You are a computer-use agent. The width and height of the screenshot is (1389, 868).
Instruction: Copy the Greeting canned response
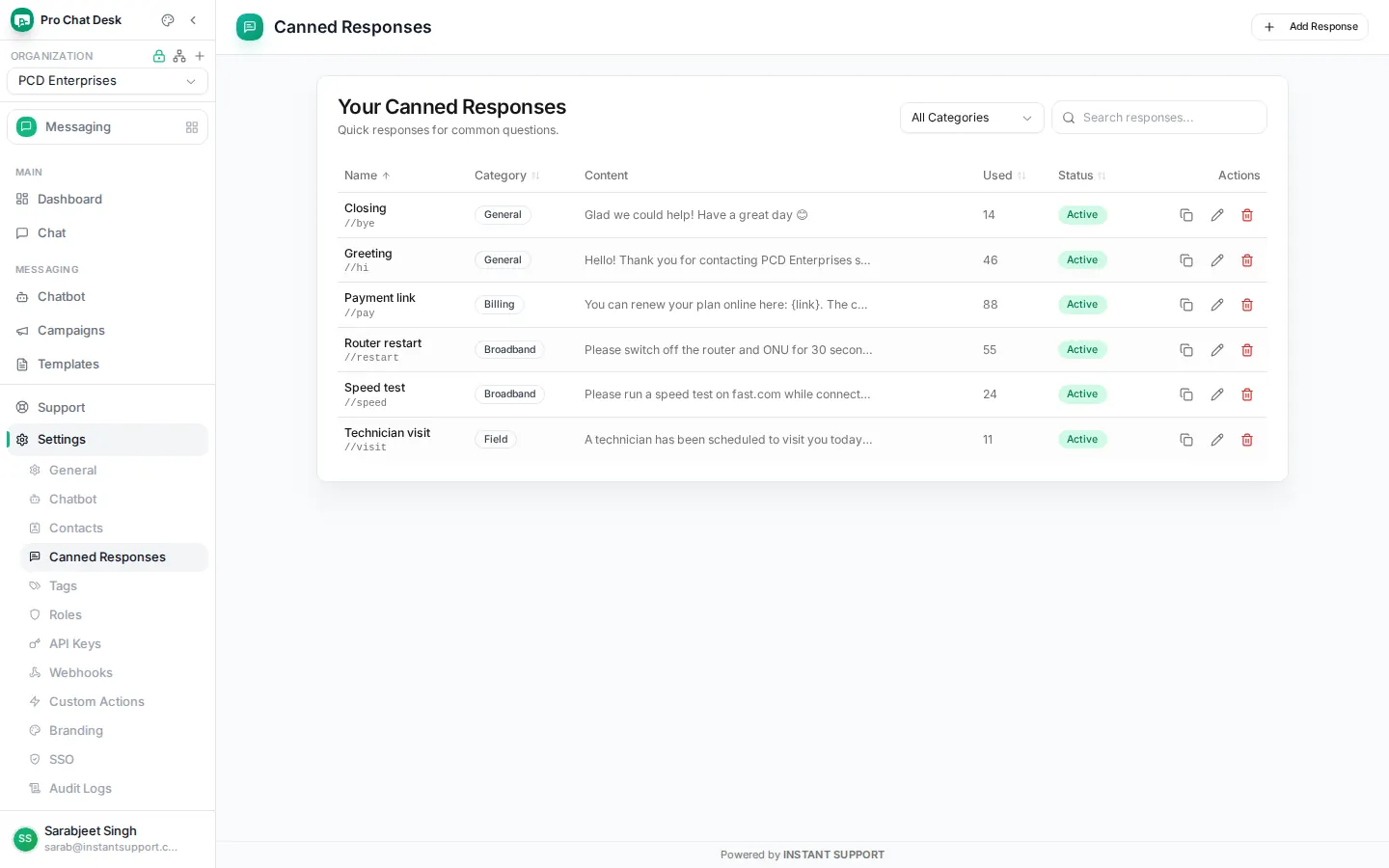1186,260
